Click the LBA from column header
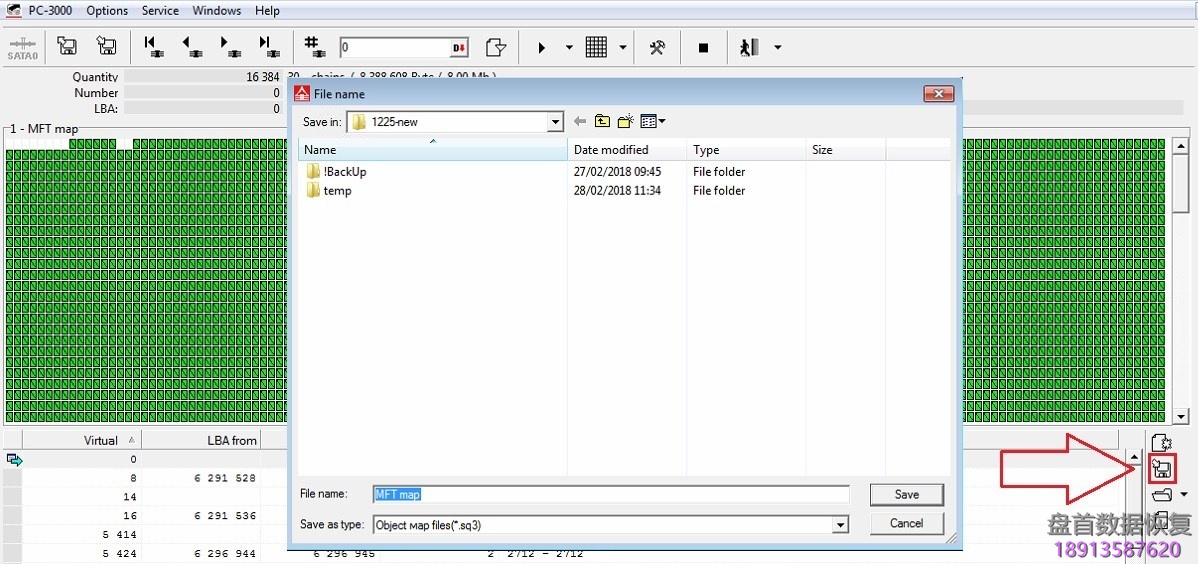Screen dimensions: 1198x564 tap(201, 440)
